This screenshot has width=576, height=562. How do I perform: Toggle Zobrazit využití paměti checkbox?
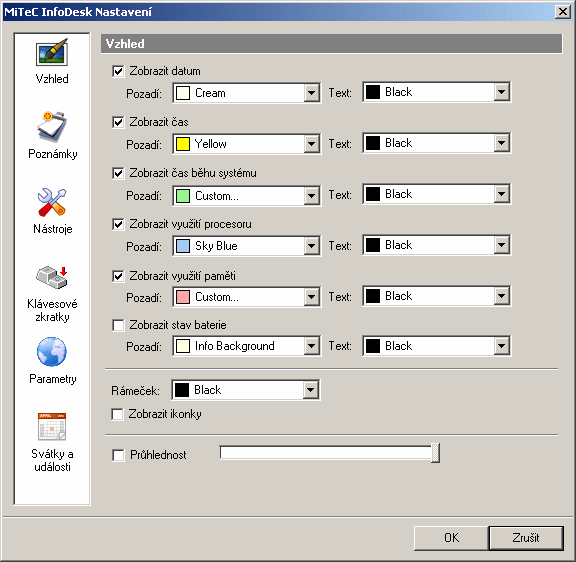[118, 276]
